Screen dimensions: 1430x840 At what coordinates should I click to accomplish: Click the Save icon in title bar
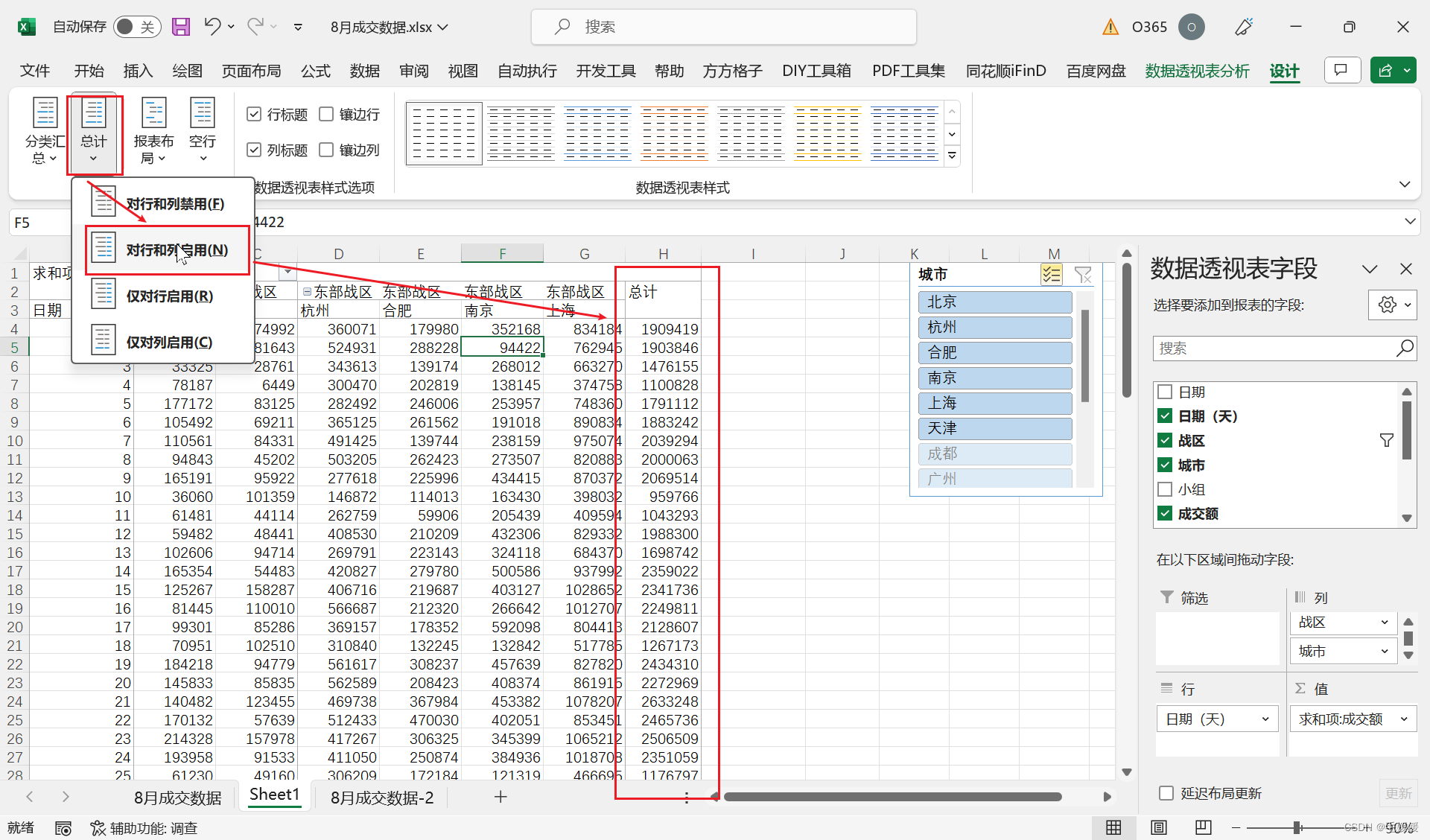[x=181, y=27]
